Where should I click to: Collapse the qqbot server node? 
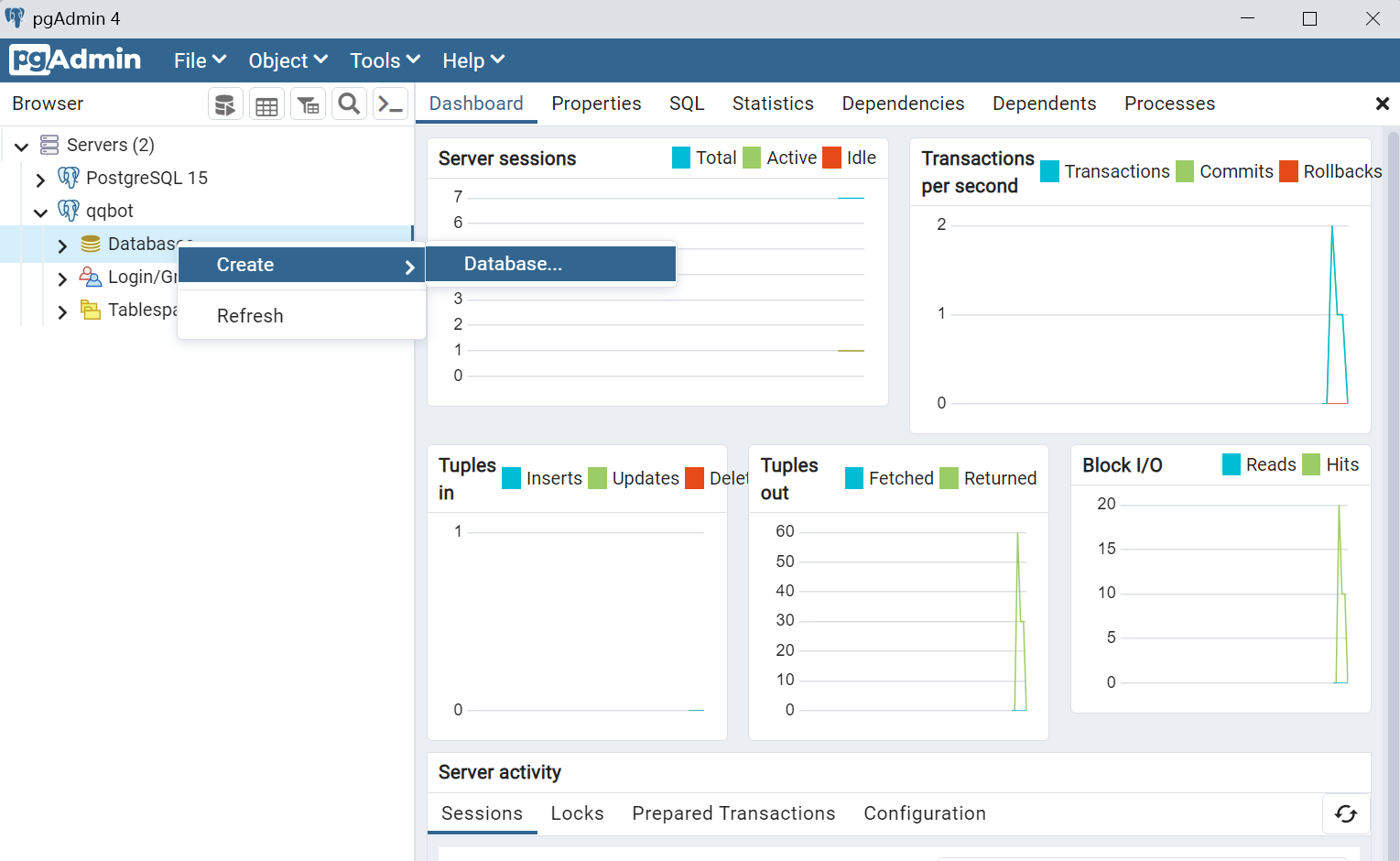40,212
